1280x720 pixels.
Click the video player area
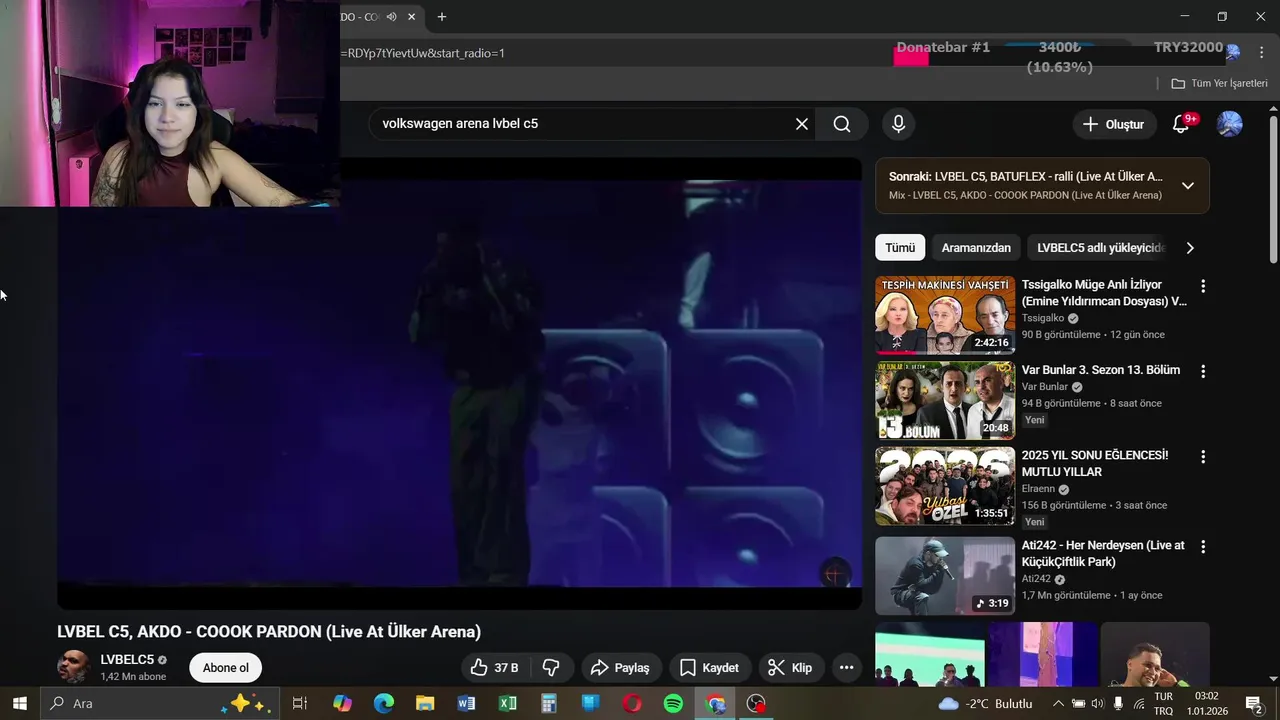point(459,383)
